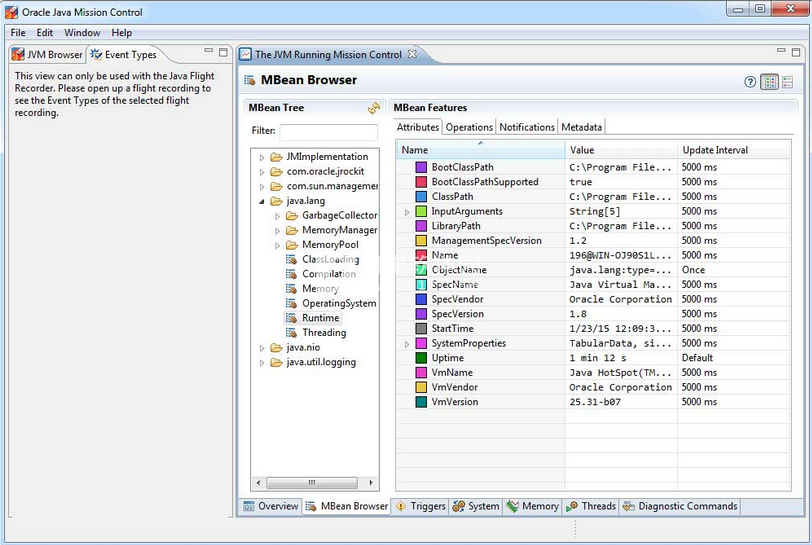Sort by the Update Interval column header
The width and height of the screenshot is (812, 545).
734,150
